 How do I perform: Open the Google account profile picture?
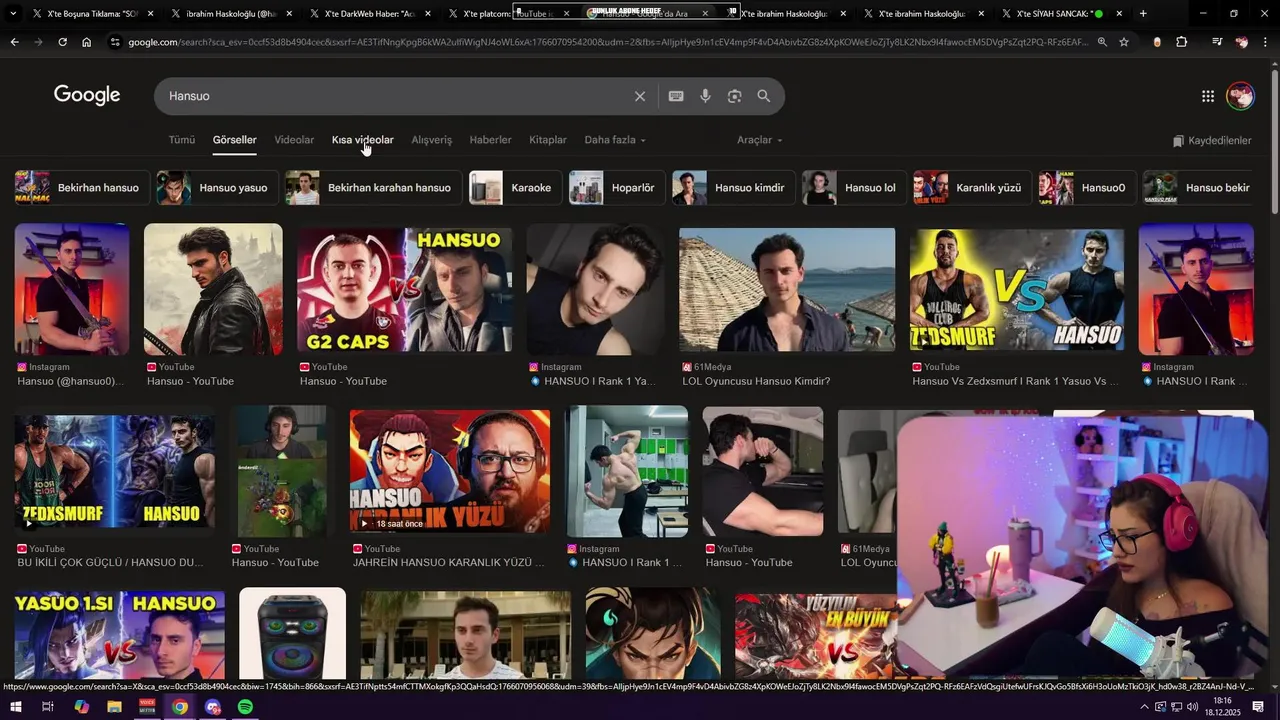pyautogui.click(x=1240, y=96)
